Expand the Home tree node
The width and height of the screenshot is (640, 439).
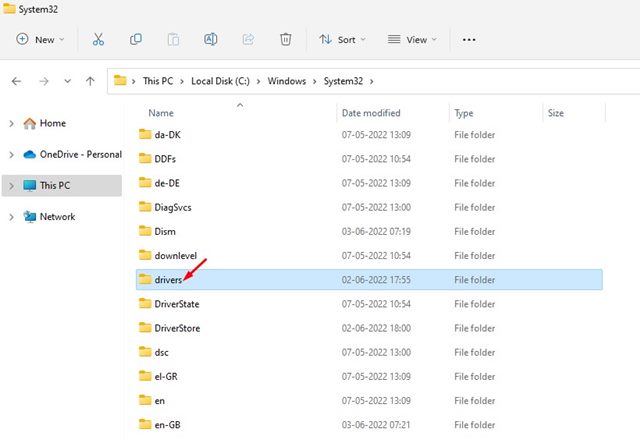click(x=11, y=123)
